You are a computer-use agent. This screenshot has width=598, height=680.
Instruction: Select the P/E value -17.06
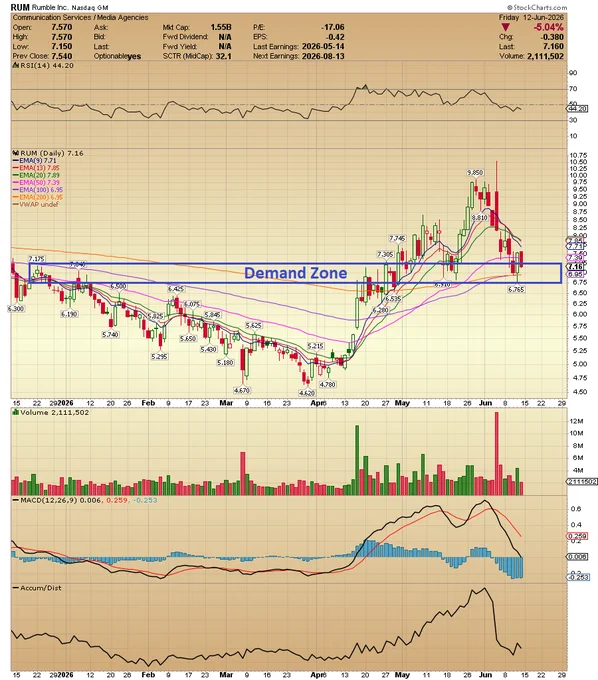[x=333, y=27]
